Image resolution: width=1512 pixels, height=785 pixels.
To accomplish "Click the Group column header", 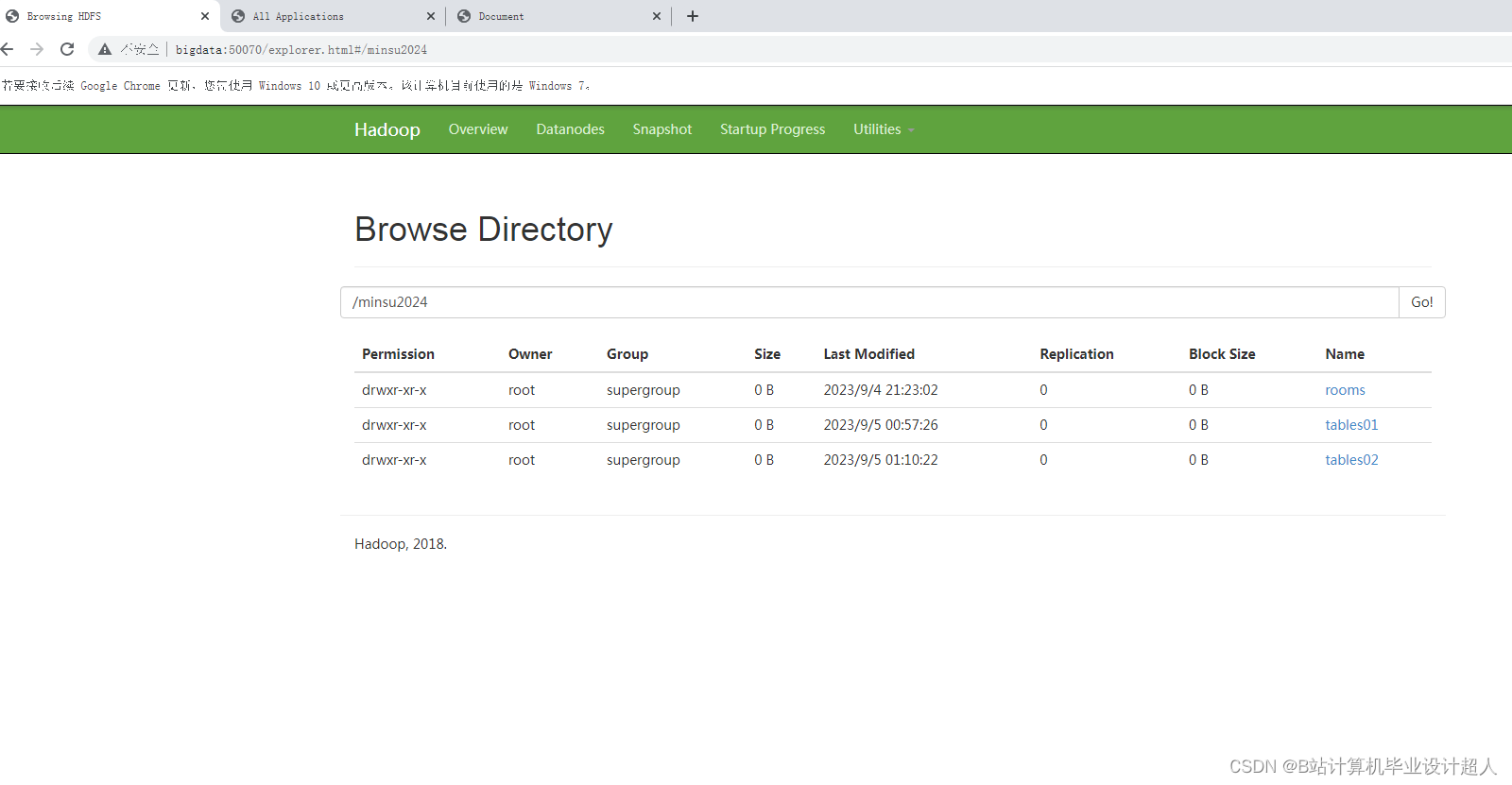I will pyautogui.click(x=627, y=354).
